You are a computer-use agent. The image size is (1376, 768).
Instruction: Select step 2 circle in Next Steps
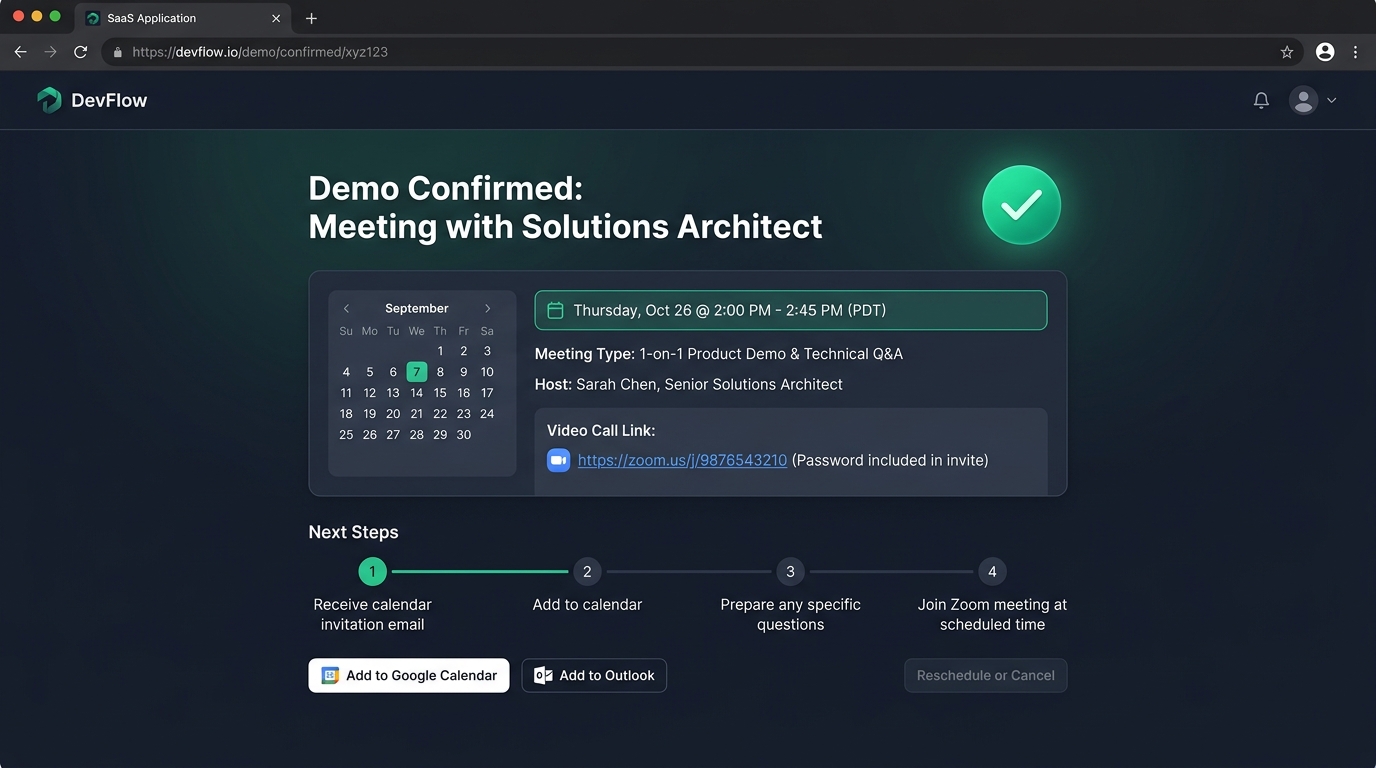tap(587, 572)
